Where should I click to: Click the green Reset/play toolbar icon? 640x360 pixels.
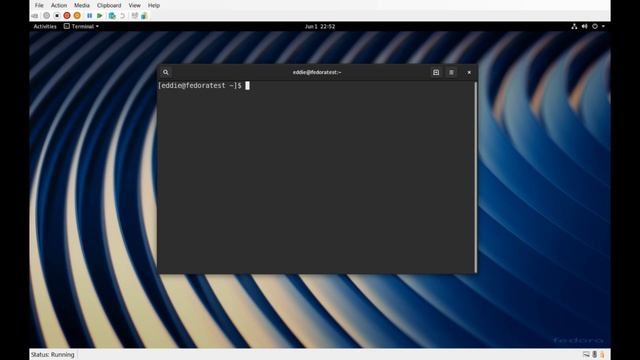point(100,16)
